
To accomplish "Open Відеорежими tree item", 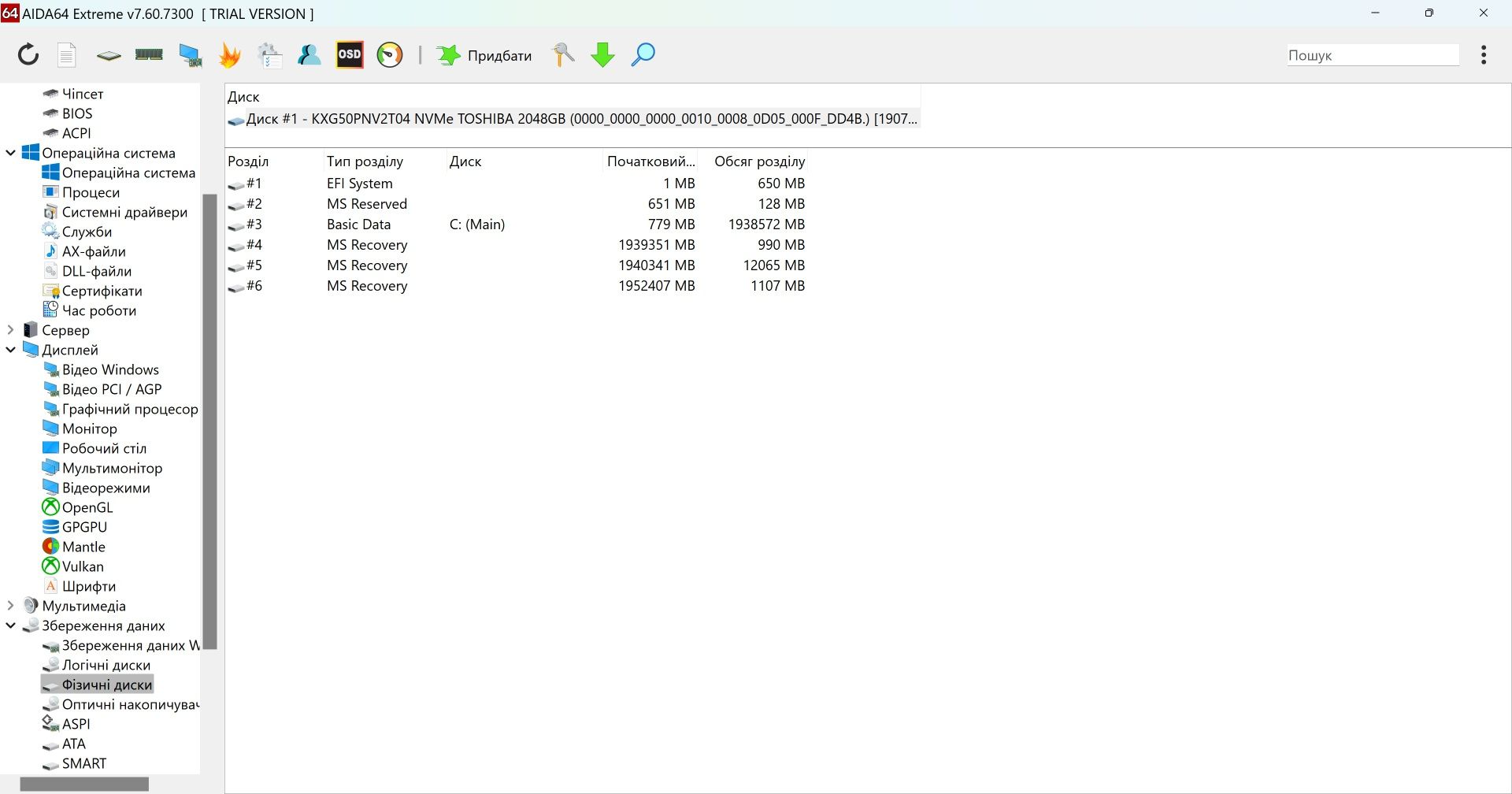I will click(96, 488).
